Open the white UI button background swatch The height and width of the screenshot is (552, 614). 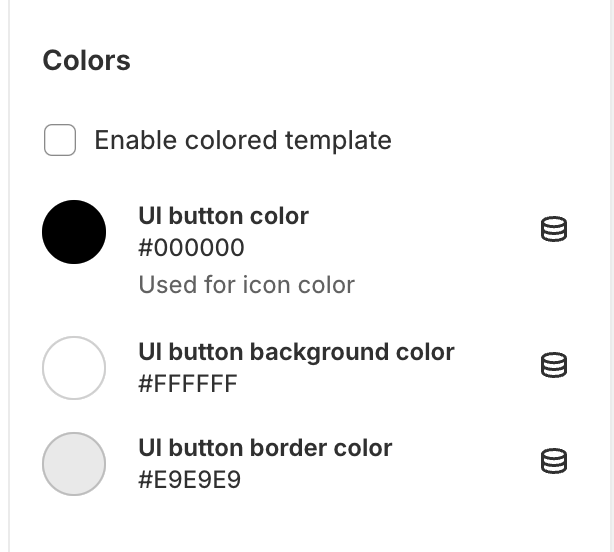click(x=74, y=368)
